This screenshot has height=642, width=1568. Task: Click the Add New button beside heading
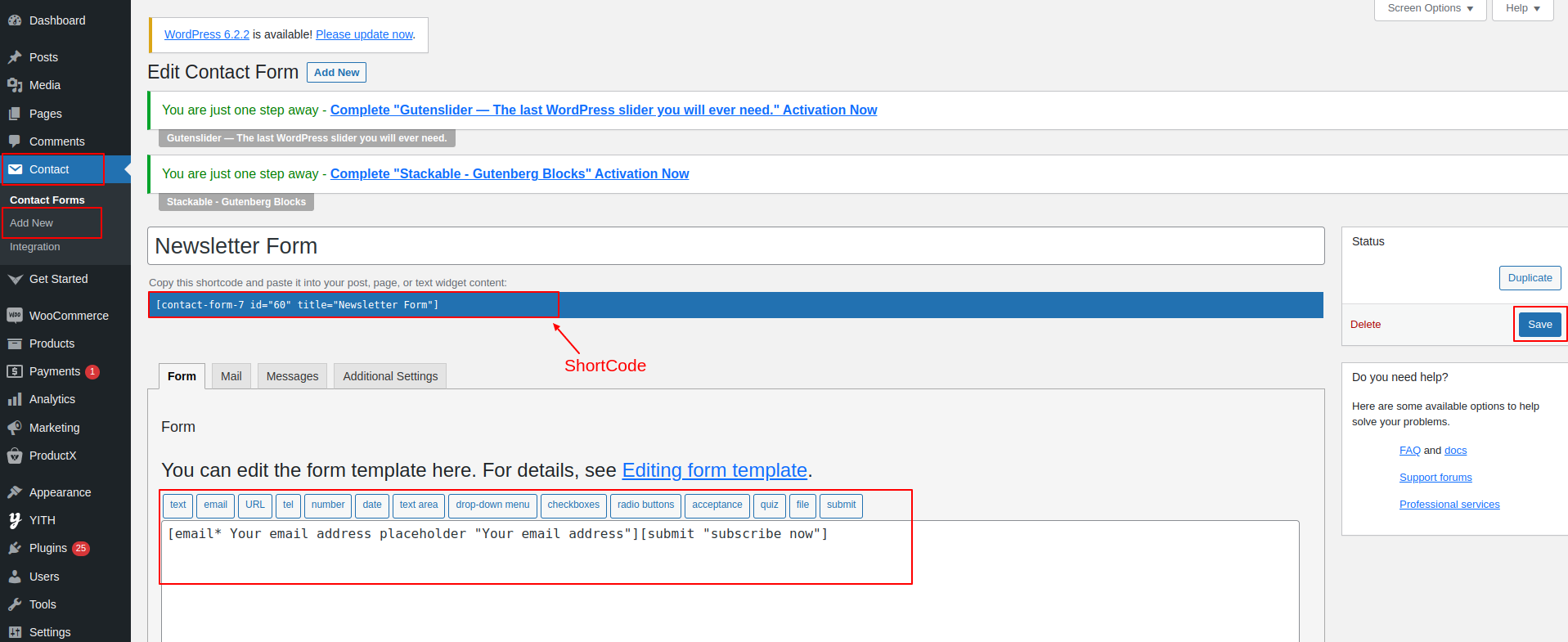[336, 72]
